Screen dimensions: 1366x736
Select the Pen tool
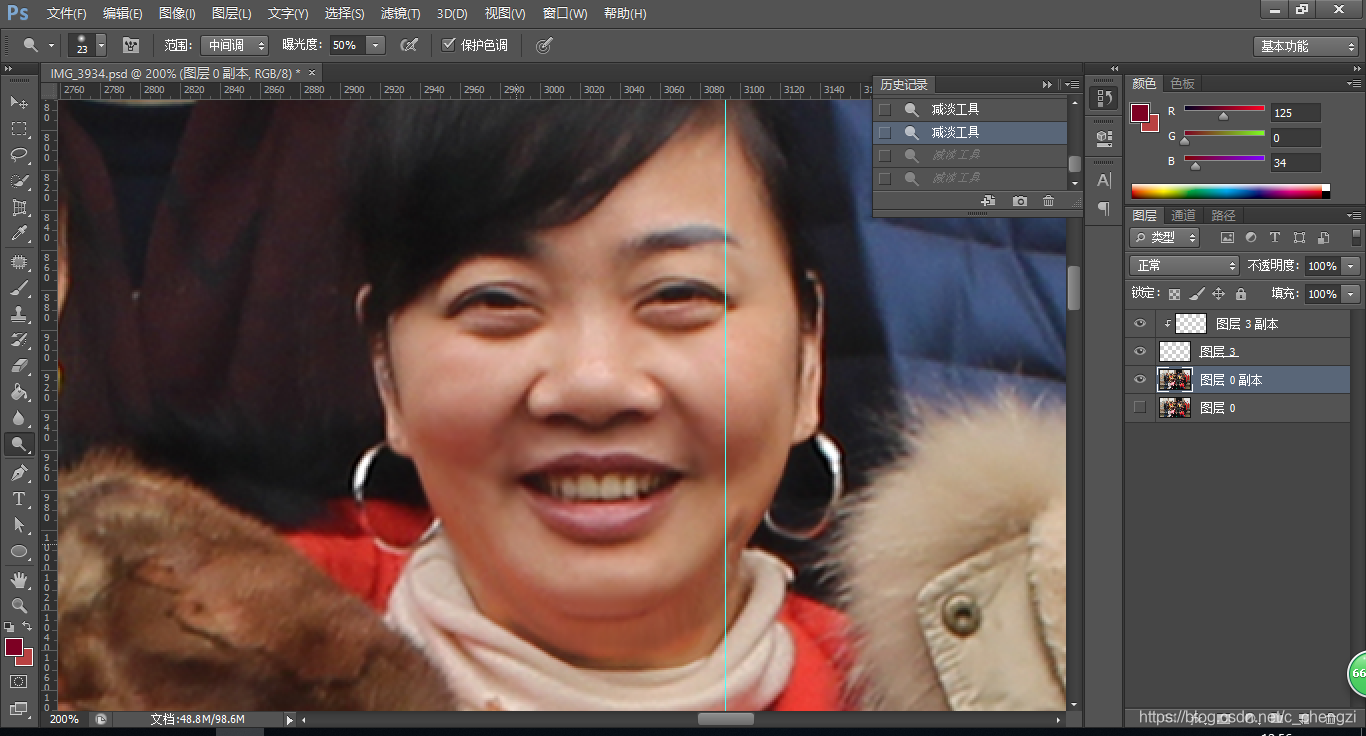click(x=19, y=472)
